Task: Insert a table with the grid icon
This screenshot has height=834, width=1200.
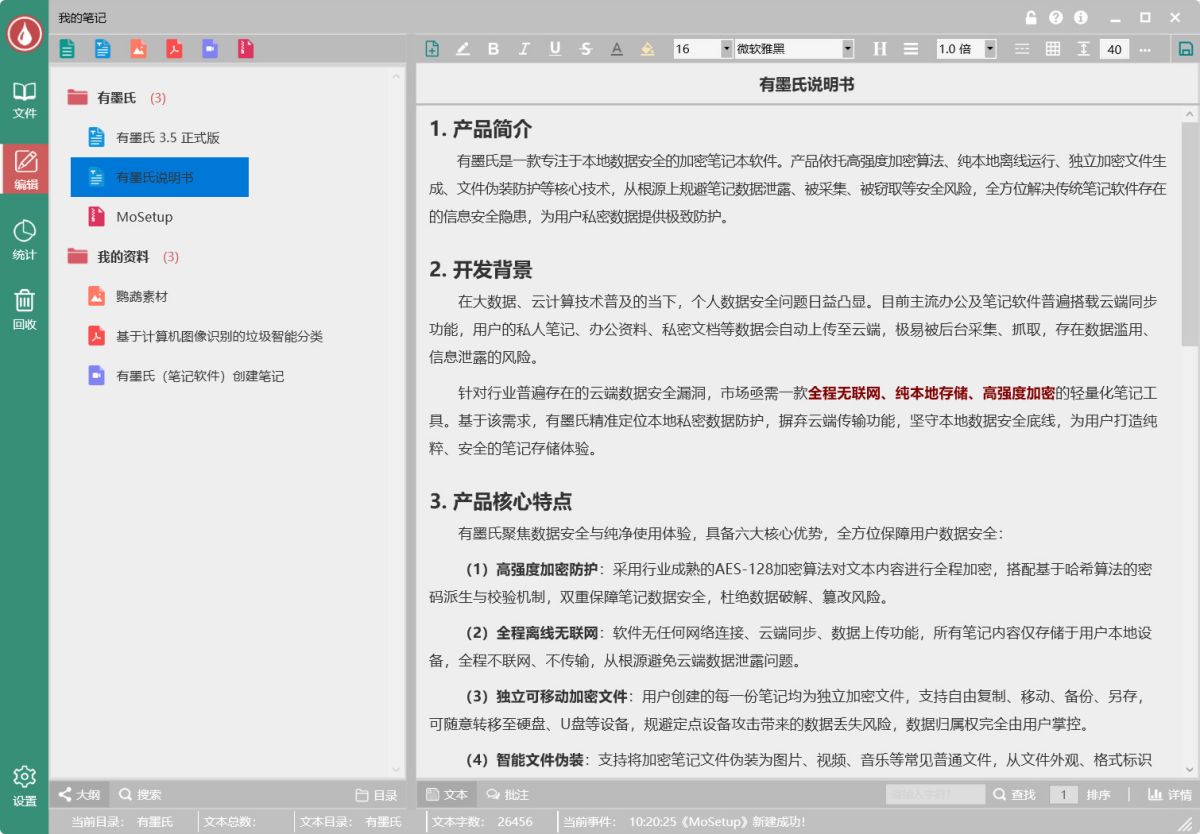Action: [1053, 48]
